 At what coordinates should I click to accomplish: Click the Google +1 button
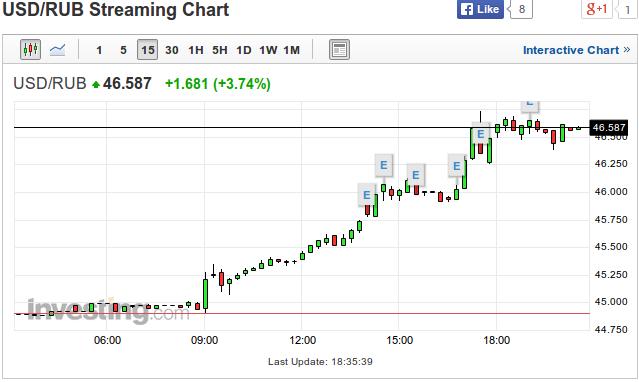pyautogui.click(x=597, y=9)
